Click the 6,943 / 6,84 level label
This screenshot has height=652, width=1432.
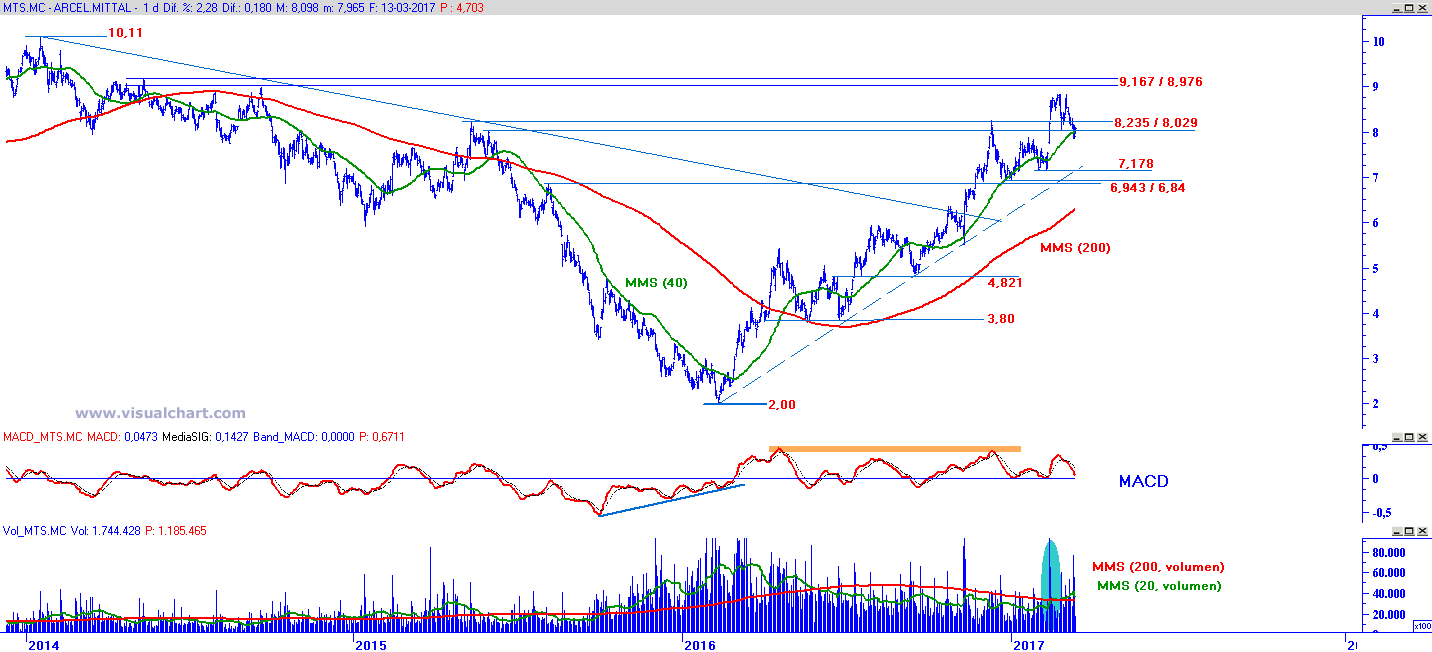[x=1147, y=187]
